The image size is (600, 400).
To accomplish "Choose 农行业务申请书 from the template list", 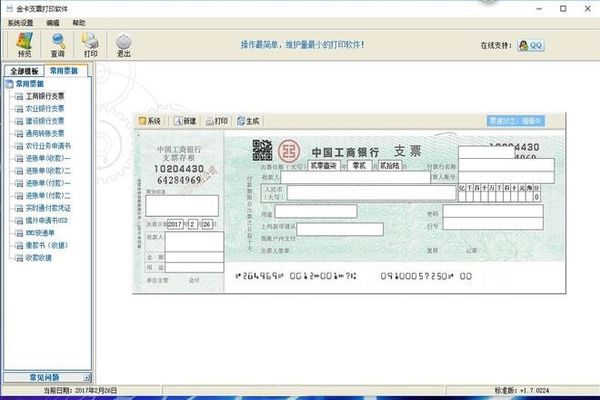I will [x=48, y=146].
